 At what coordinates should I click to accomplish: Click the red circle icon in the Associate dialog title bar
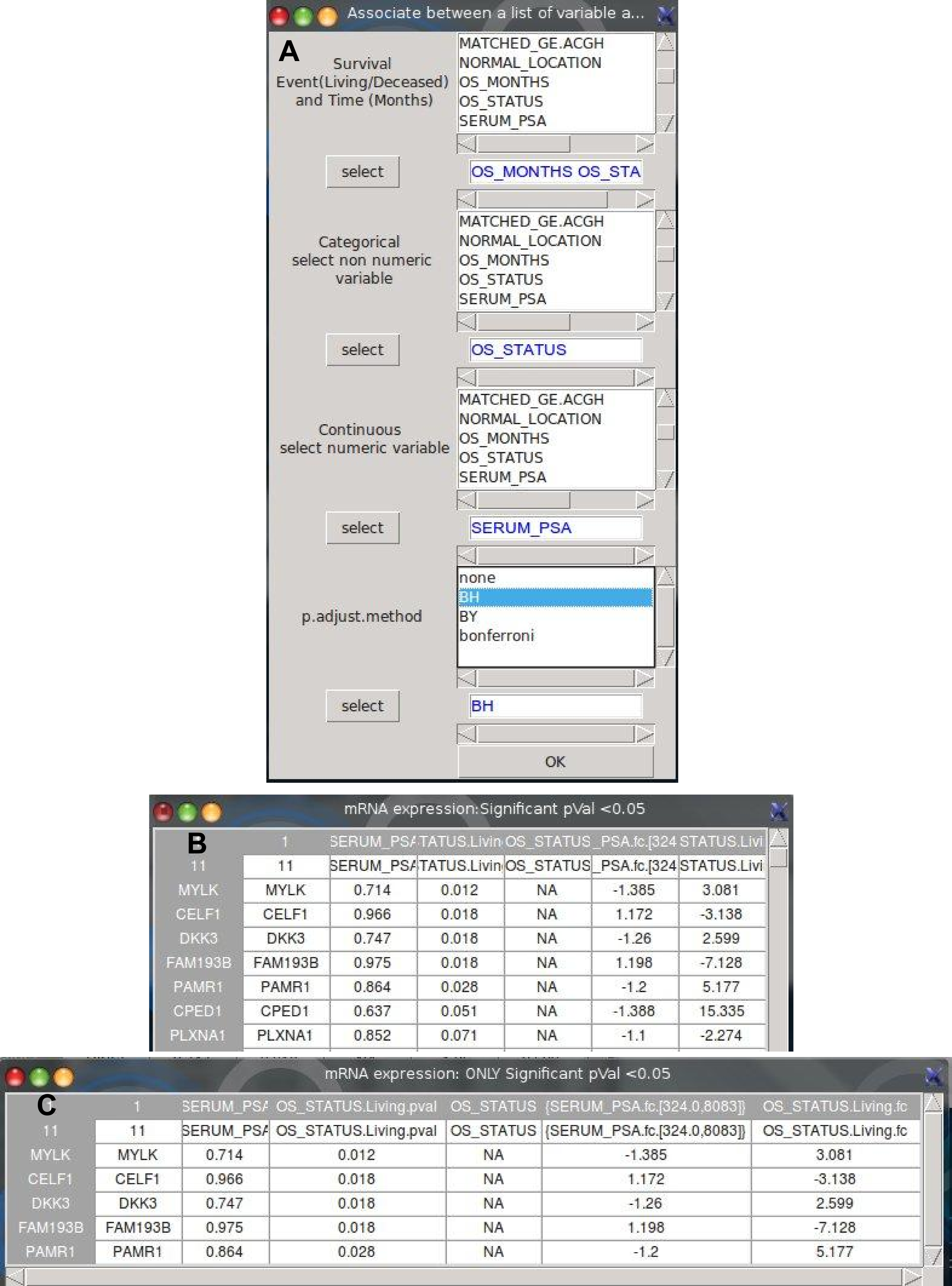click(279, 16)
